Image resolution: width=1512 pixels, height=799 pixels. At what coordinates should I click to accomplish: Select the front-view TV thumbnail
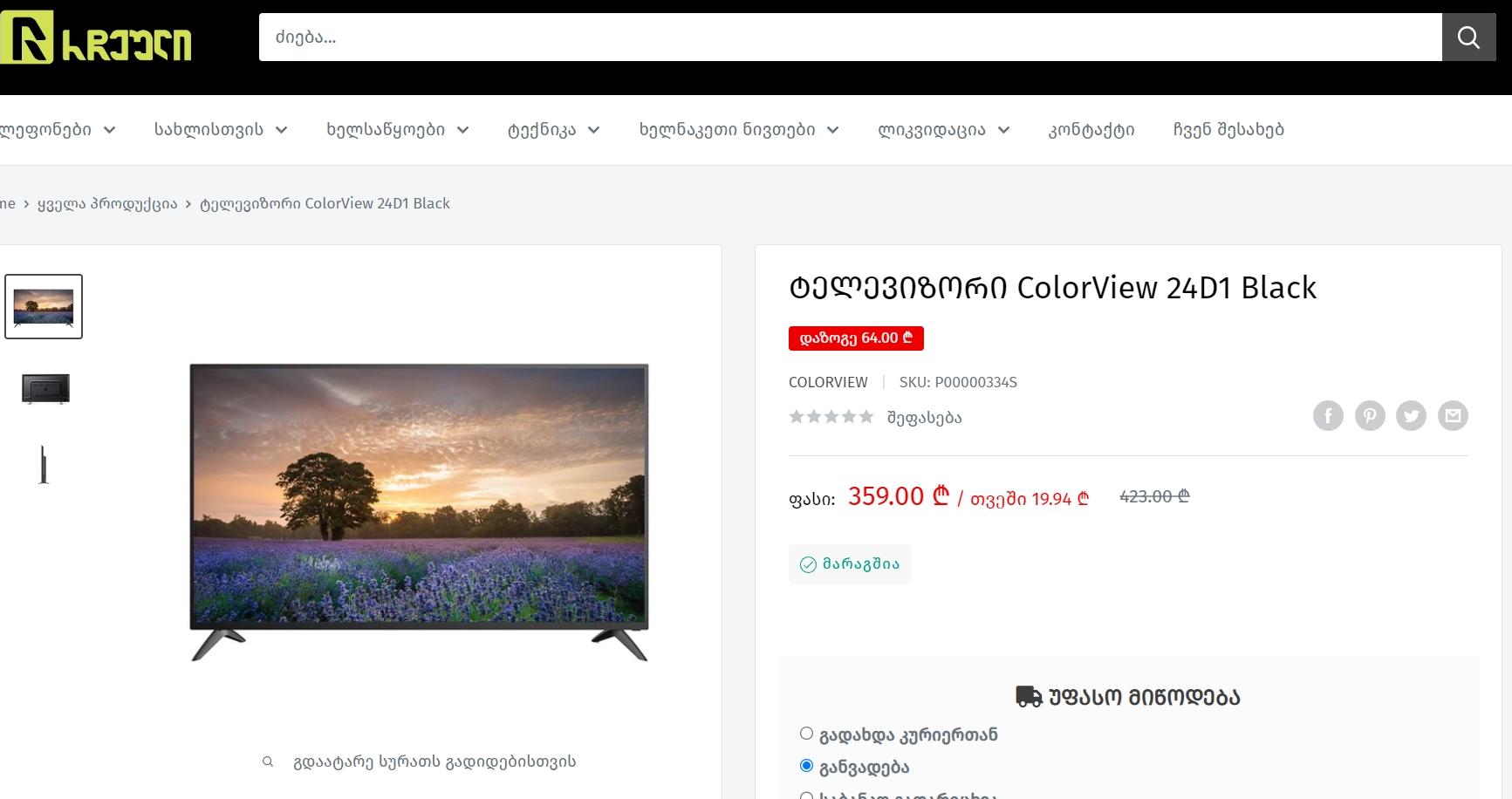click(44, 307)
